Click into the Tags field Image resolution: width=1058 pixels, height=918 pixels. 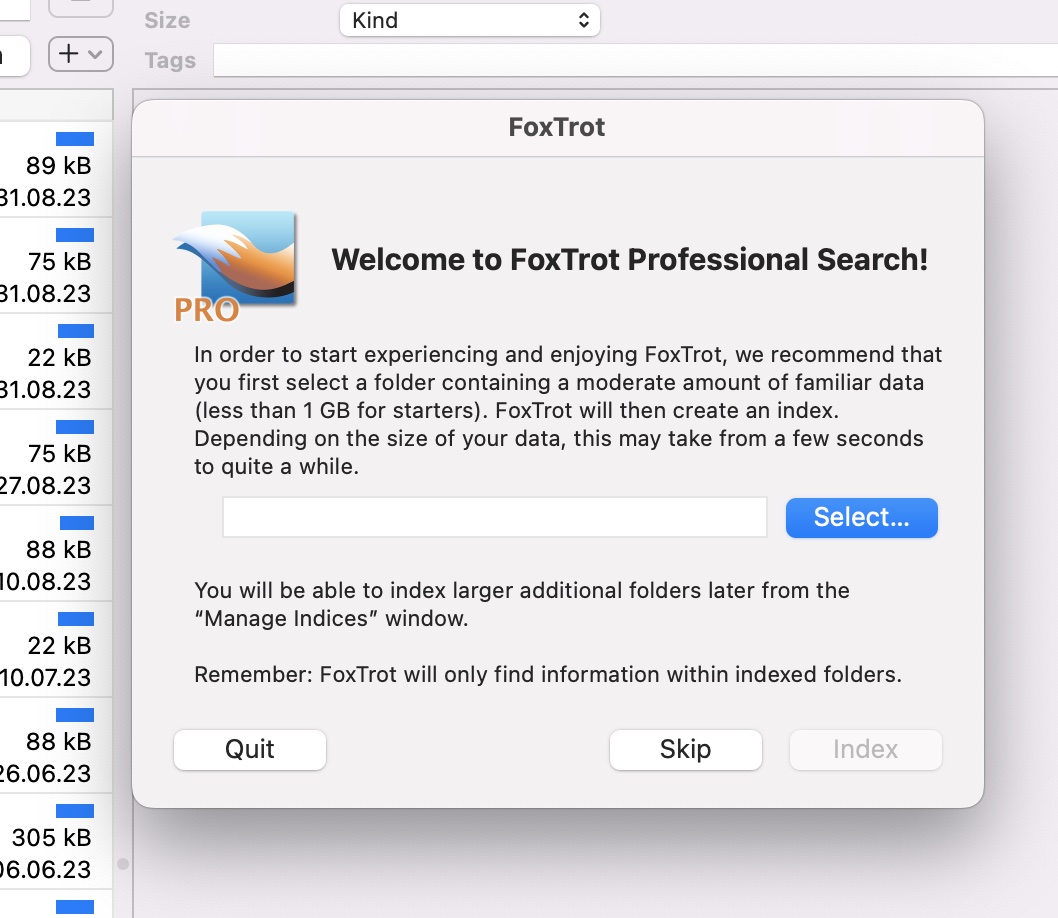point(635,60)
